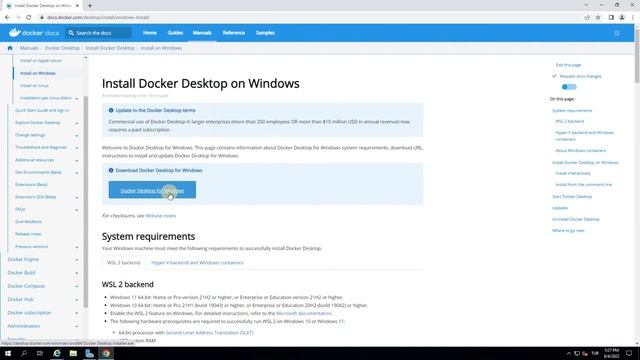Expand the Docker Engine section
The height and width of the screenshot is (360, 640).
click(76, 260)
